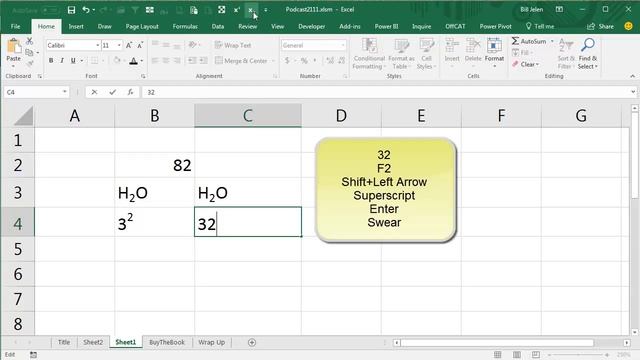
Task: Toggle Underline formatting
Action: coord(73,60)
